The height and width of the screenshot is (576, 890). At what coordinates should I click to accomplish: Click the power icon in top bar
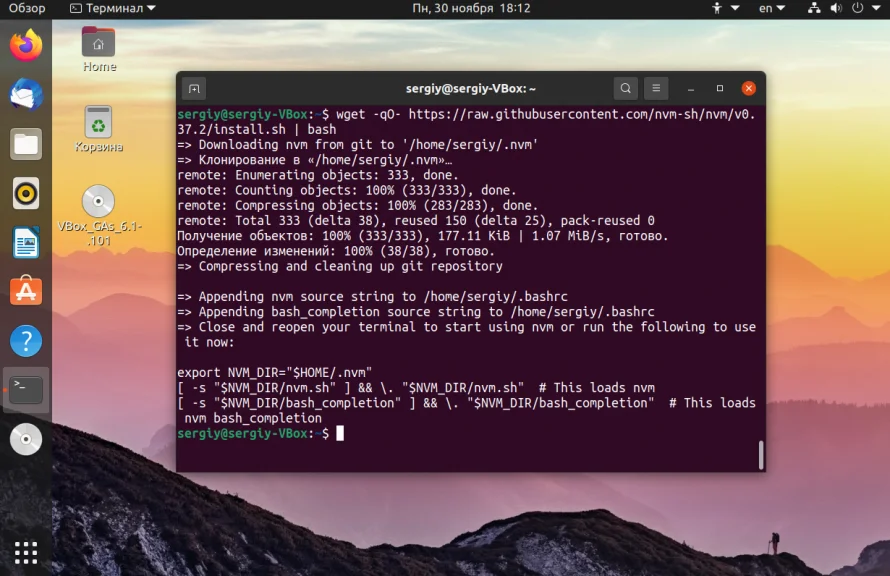[x=858, y=8]
